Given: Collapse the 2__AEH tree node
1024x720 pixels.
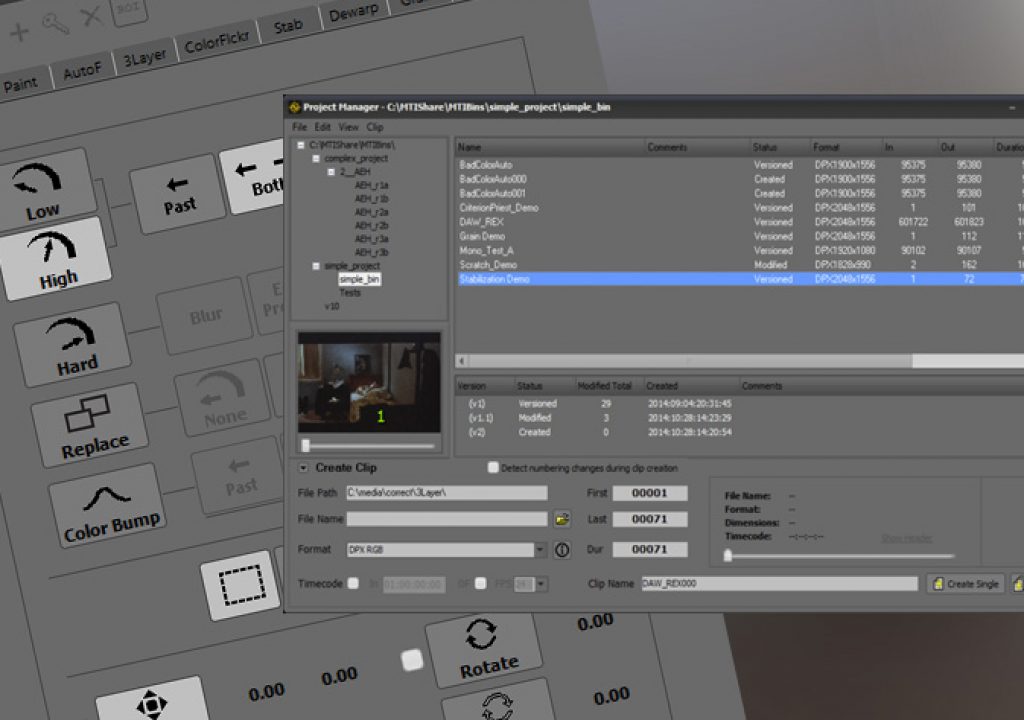Looking at the screenshot, I should click(331, 172).
